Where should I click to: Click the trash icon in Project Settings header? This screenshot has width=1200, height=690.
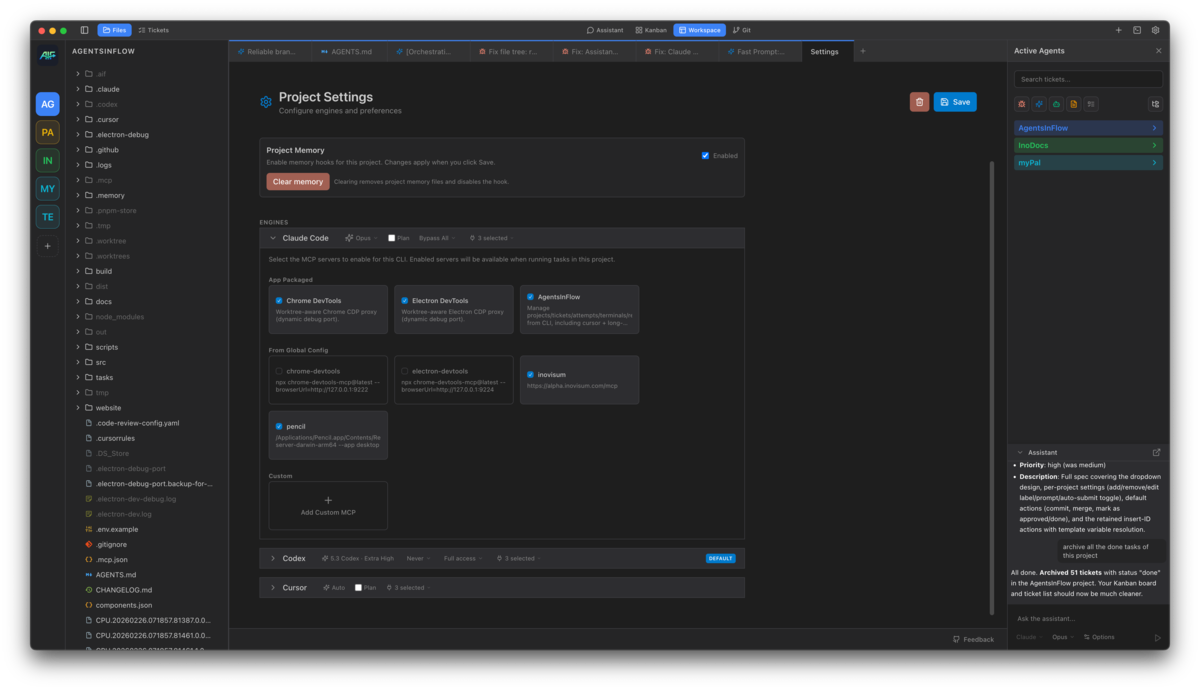919,101
